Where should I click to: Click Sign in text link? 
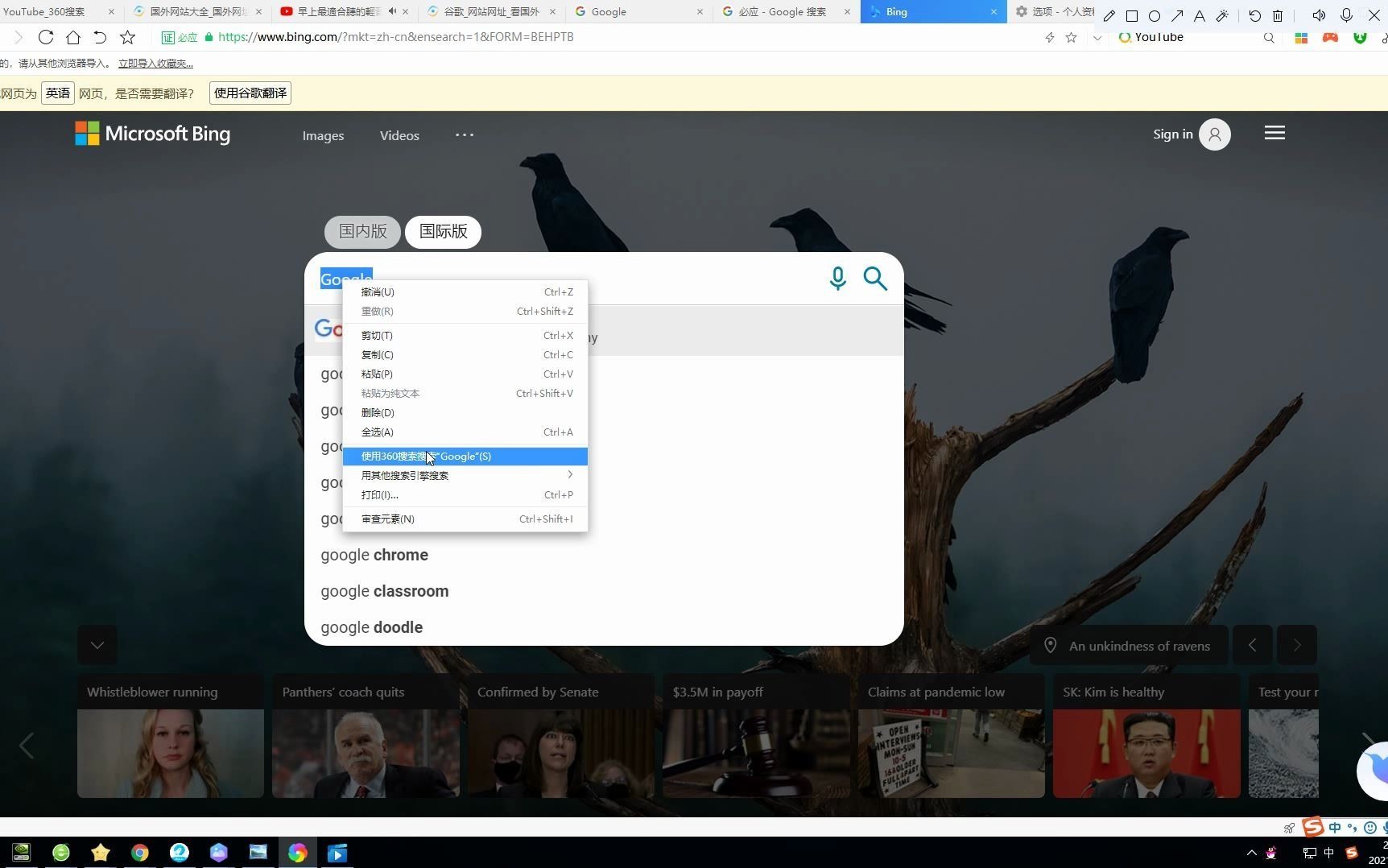coord(1172,134)
